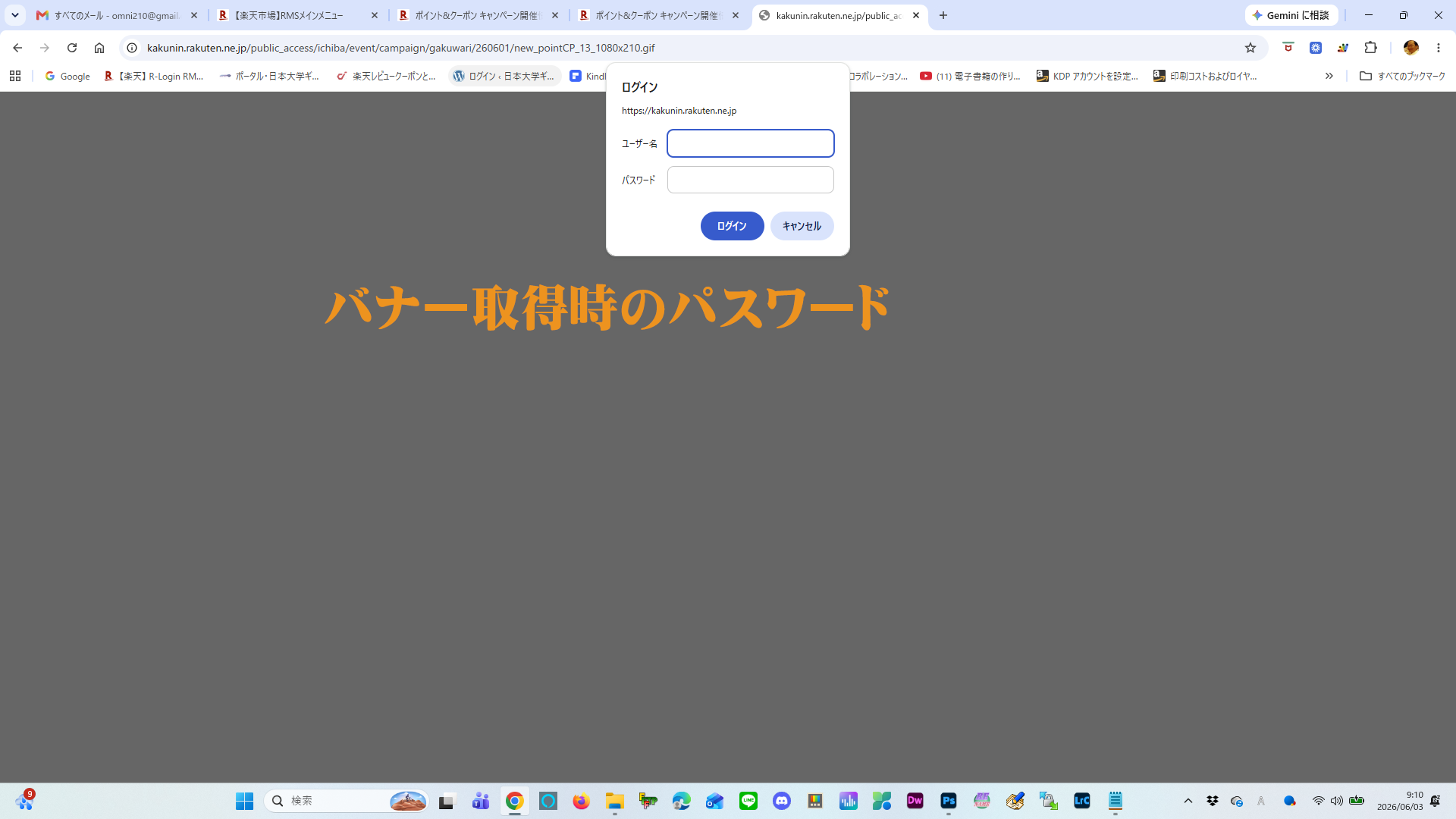
Task: Open Microsoft Edge from taskbar
Action: [x=682, y=801]
